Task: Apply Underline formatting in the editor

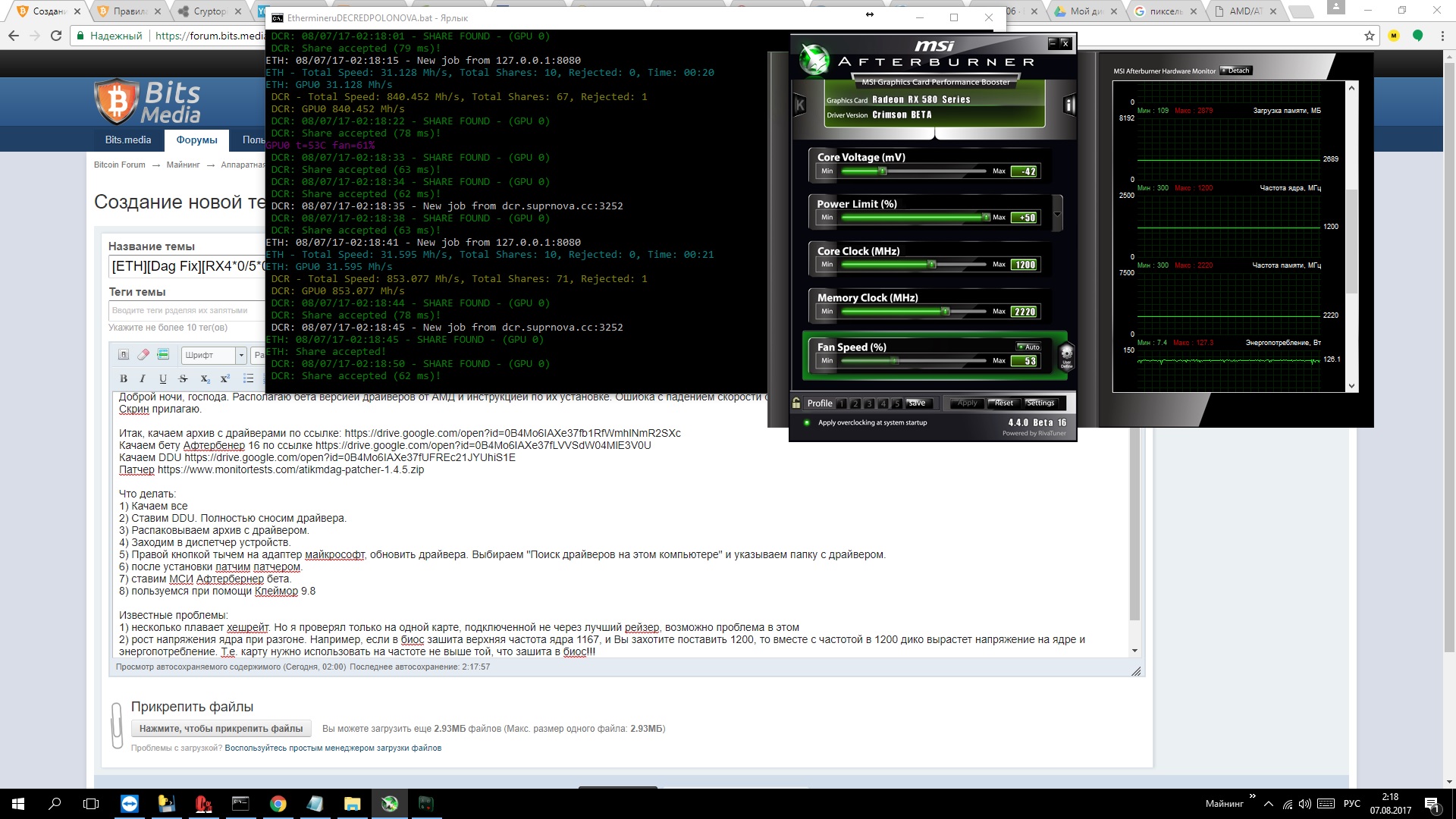Action: click(163, 378)
